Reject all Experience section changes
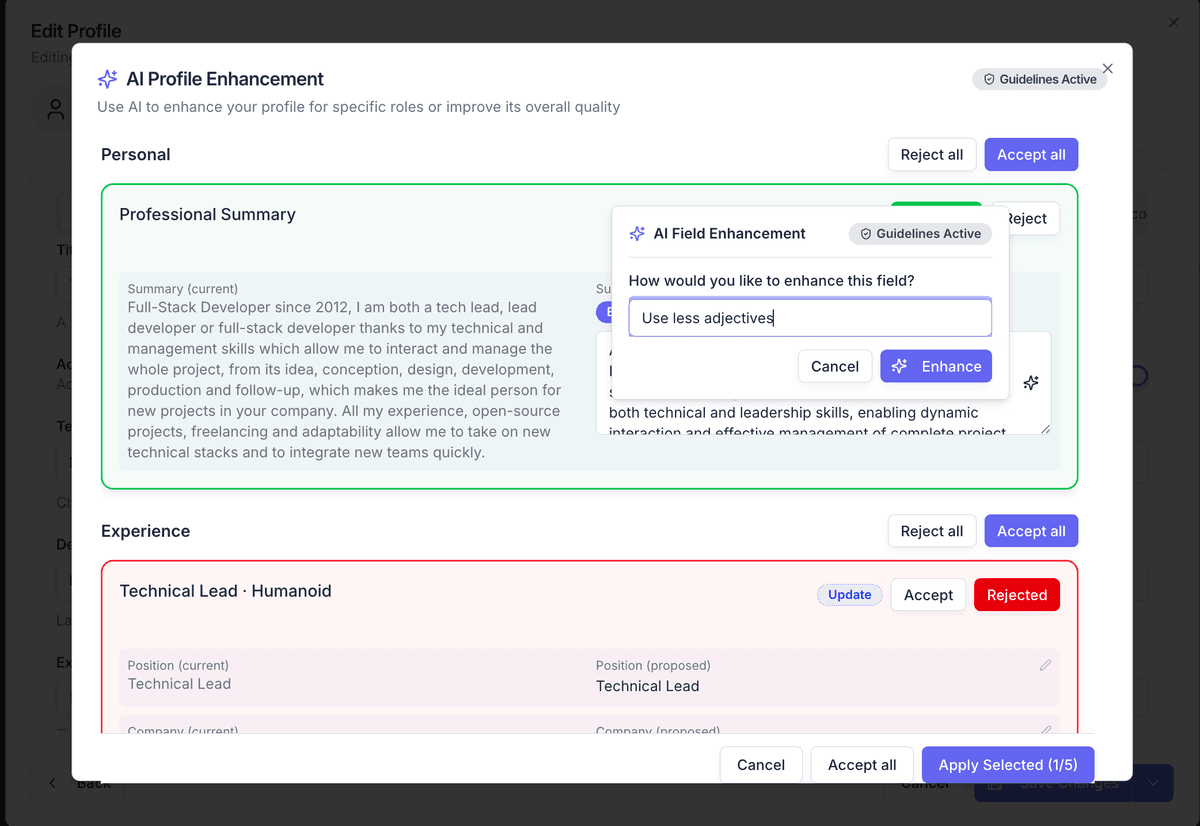Image resolution: width=1200 pixels, height=826 pixels. coord(931,531)
